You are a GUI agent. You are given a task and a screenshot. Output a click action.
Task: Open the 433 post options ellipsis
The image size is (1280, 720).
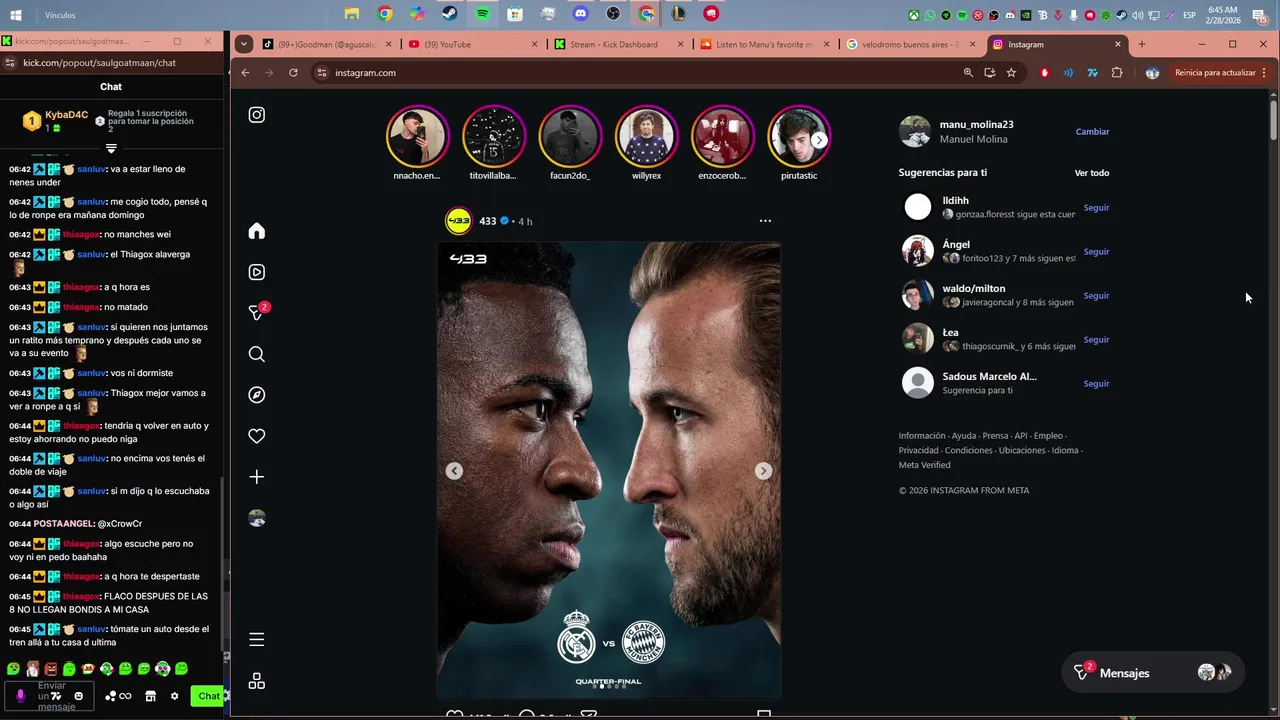(x=765, y=221)
